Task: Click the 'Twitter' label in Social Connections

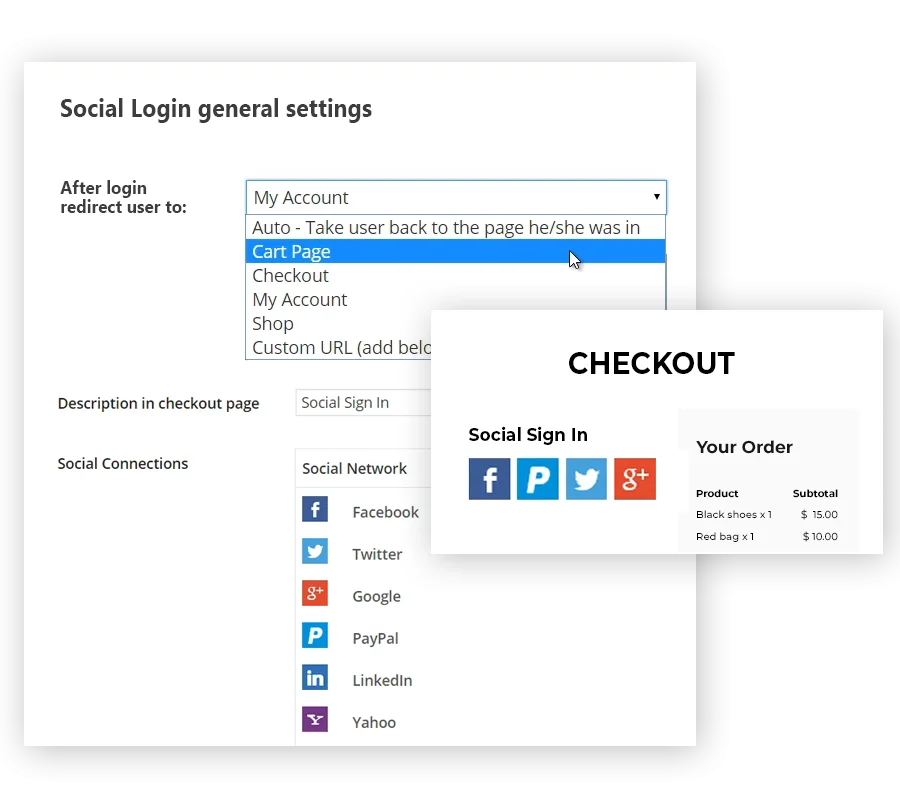Action: [377, 554]
